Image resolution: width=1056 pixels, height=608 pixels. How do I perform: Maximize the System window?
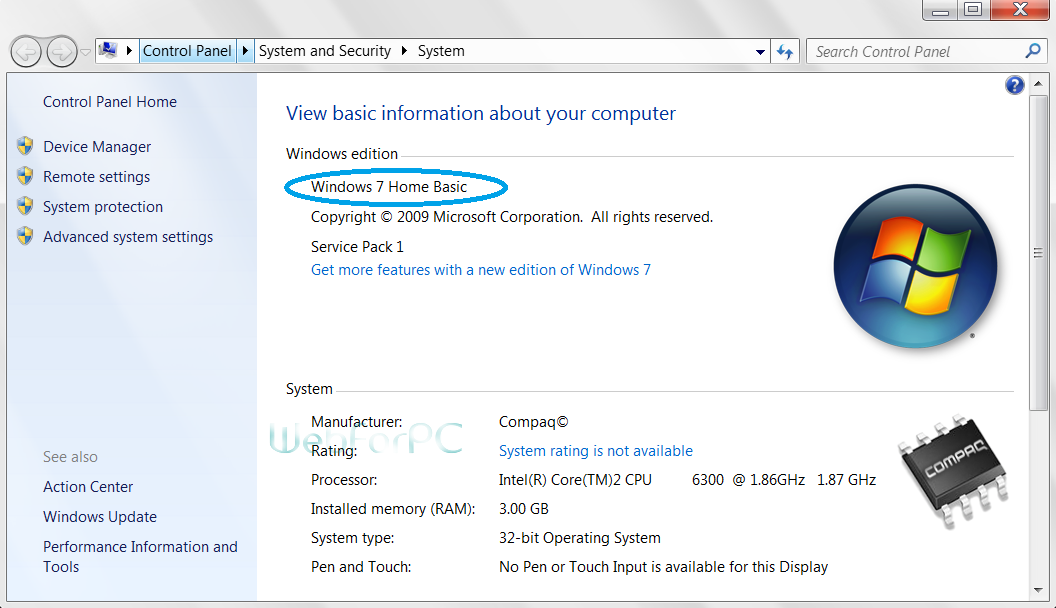click(973, 10)
